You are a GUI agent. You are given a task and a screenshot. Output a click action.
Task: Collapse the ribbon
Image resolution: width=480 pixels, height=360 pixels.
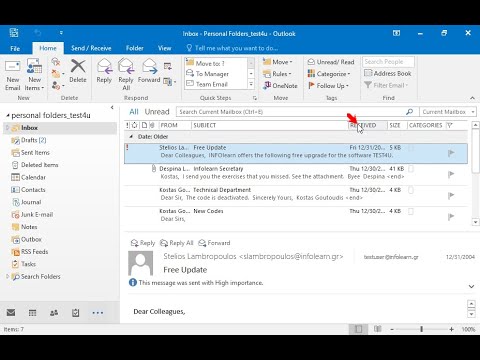472,98
